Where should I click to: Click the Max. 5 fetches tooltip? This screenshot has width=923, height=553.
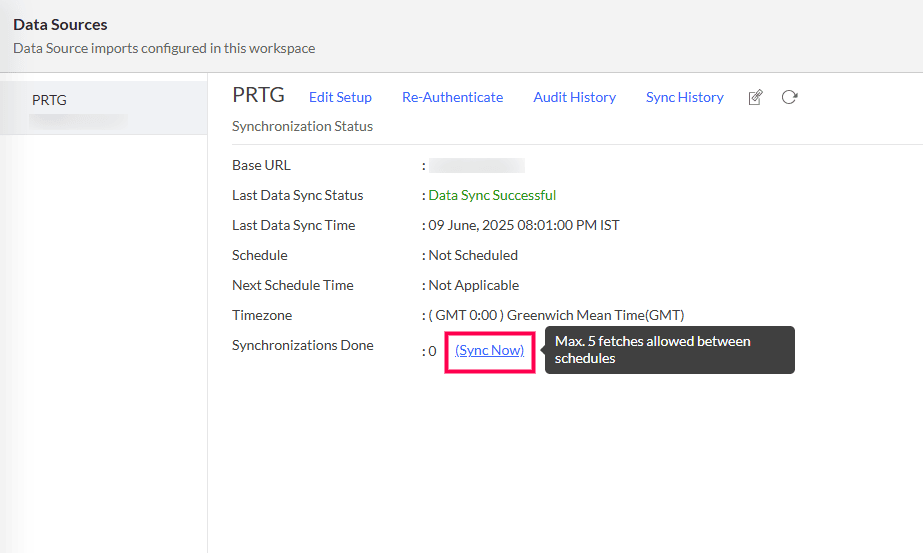point(669,350)
